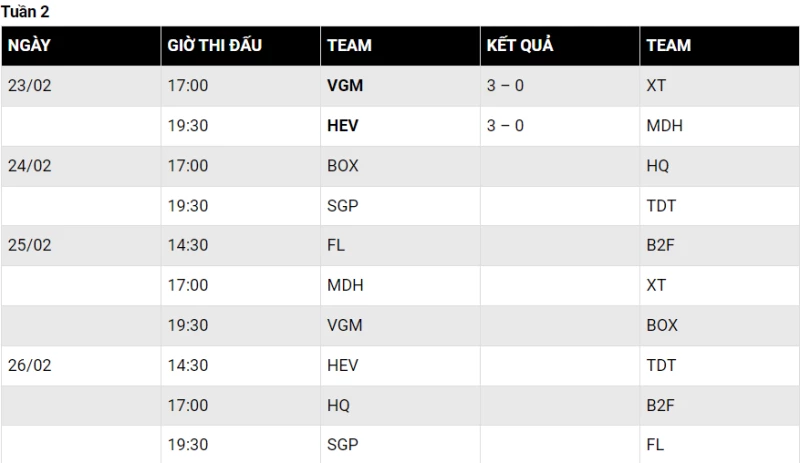The height and width of the screenshot is (463, 800).
Task: Click the 23/02 date cell
Action: pos(29,86)
